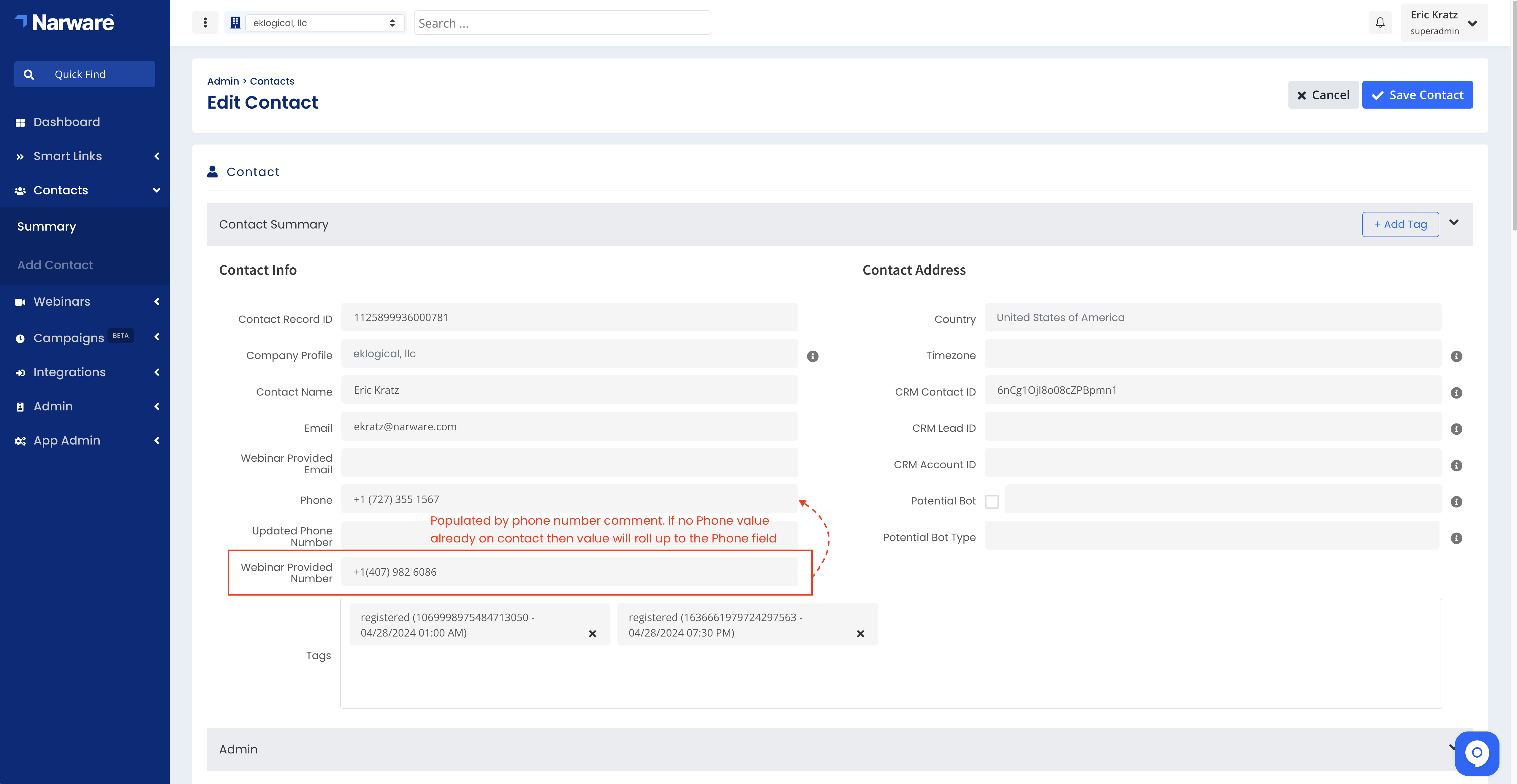Click the company building icon
Screen dimensions: 1517x784
tap(235, 23)
